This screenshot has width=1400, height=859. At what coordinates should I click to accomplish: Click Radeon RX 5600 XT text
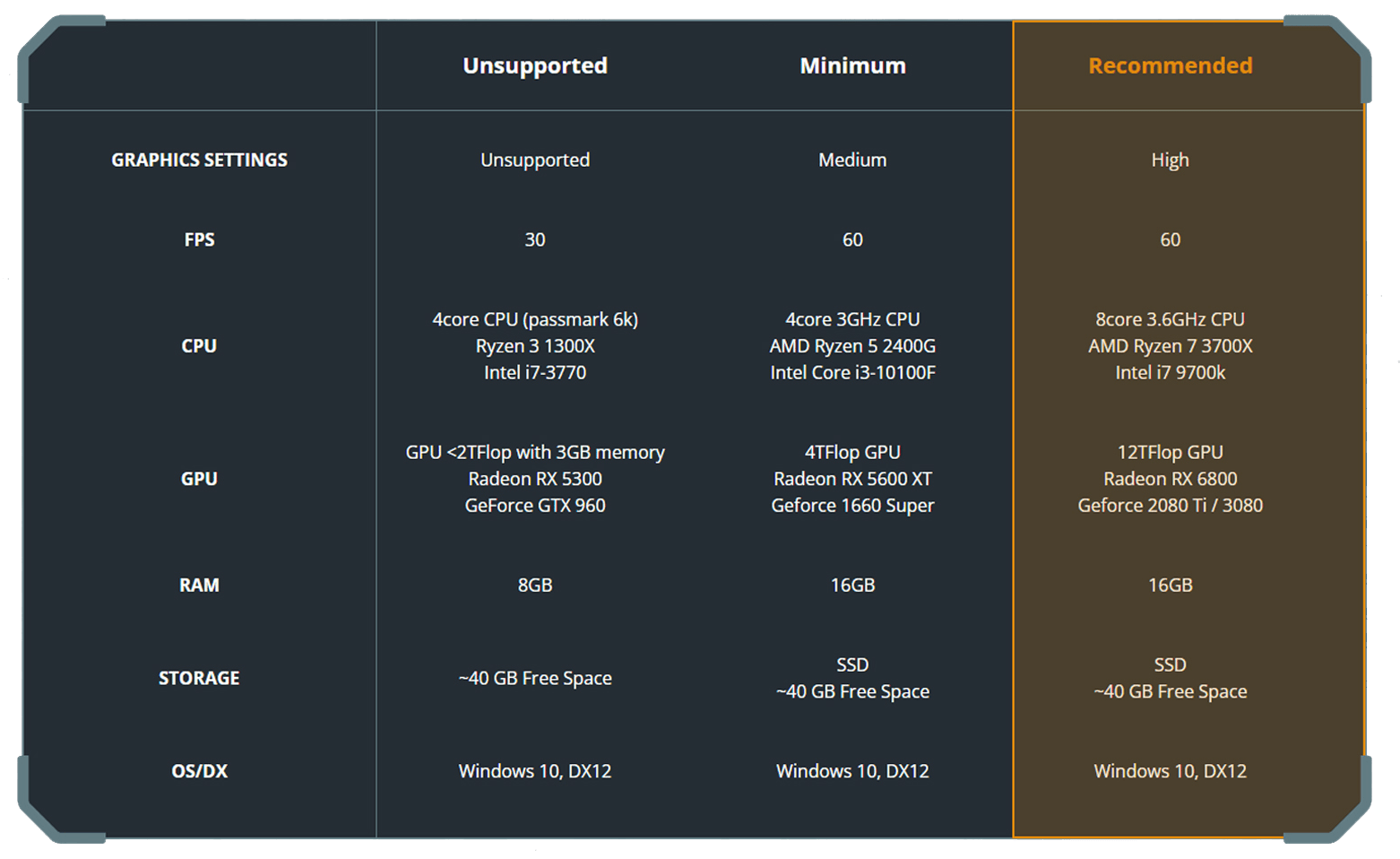[x=852, y=479]
